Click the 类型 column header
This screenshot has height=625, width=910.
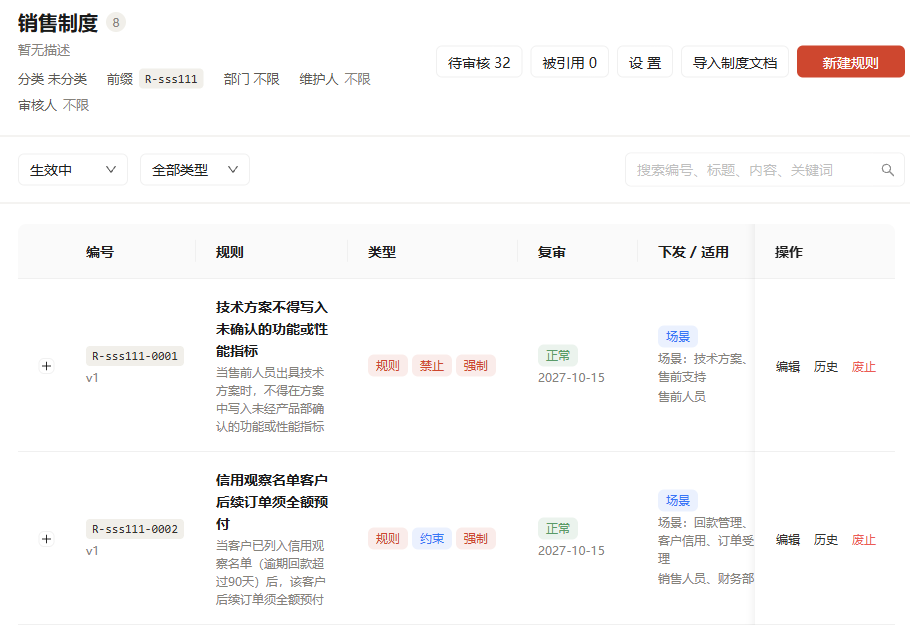coord(382,252)
